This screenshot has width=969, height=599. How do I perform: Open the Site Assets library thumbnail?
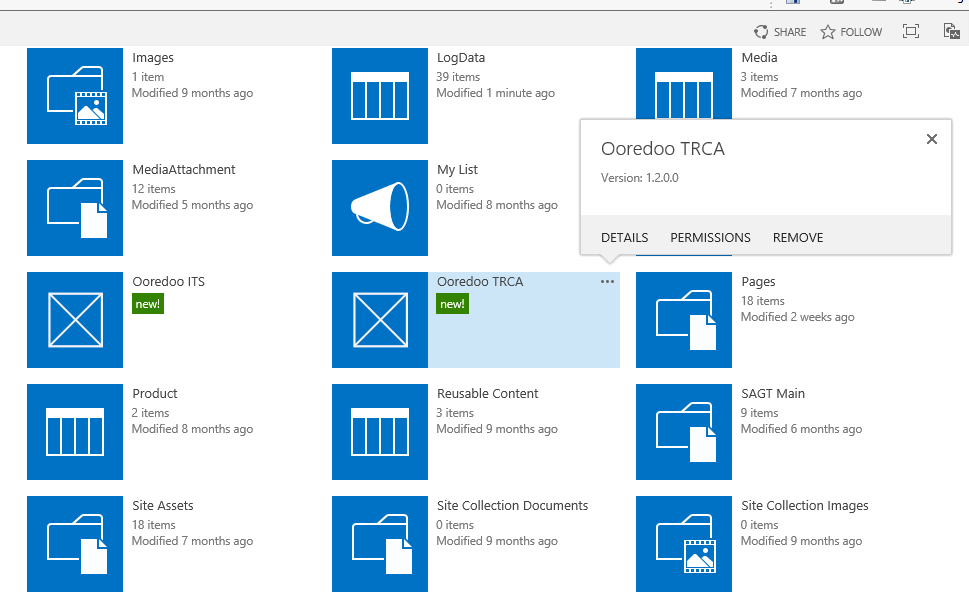pos(74,544)
